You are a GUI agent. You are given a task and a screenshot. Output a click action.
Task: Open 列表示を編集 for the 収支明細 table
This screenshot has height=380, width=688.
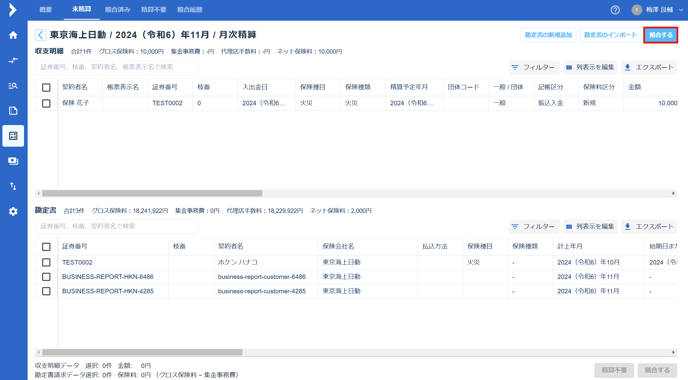pos(590,67)
